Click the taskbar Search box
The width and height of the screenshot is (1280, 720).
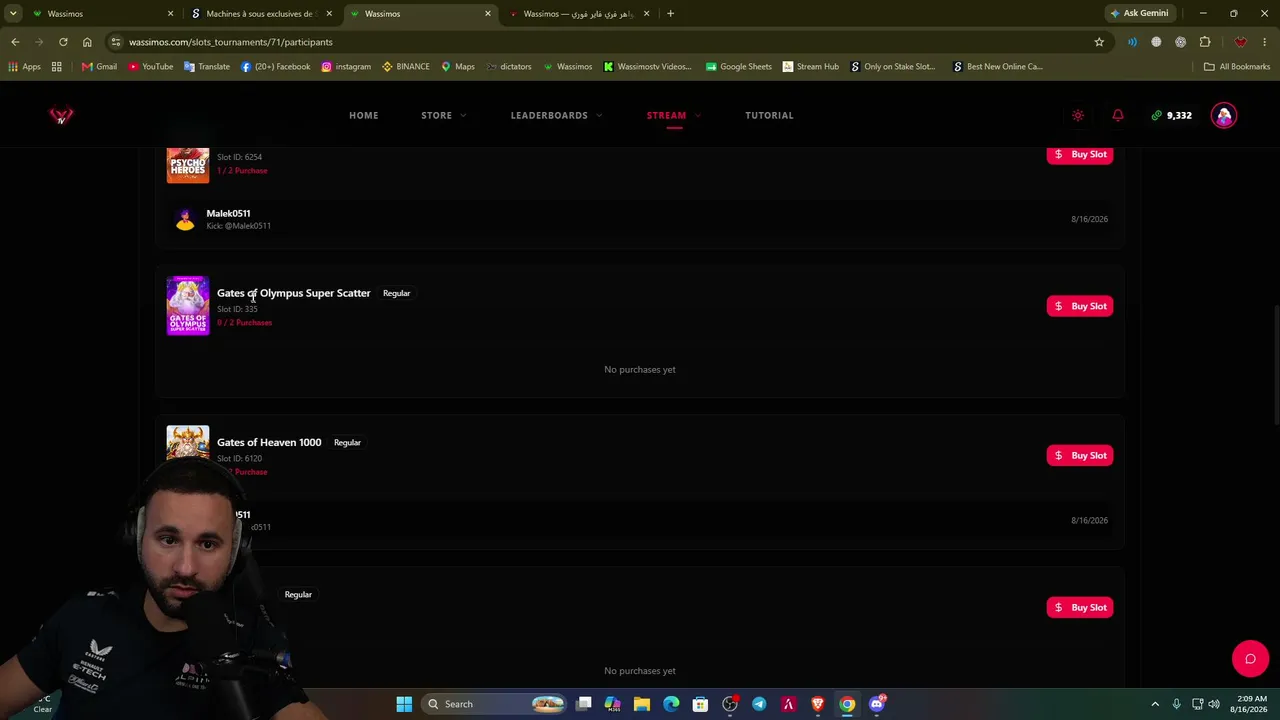pyautogui.click(x=495, y=704)
